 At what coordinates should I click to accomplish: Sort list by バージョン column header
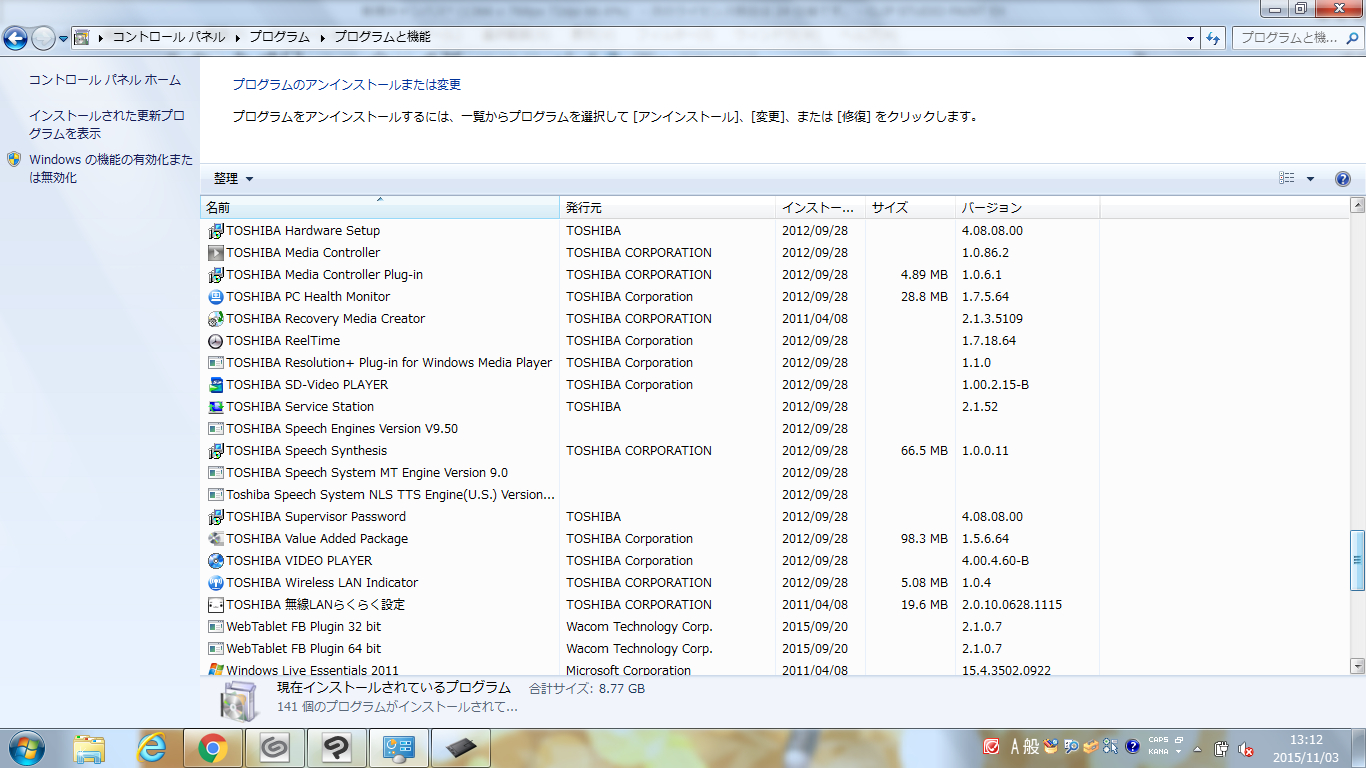point(1028,208)
